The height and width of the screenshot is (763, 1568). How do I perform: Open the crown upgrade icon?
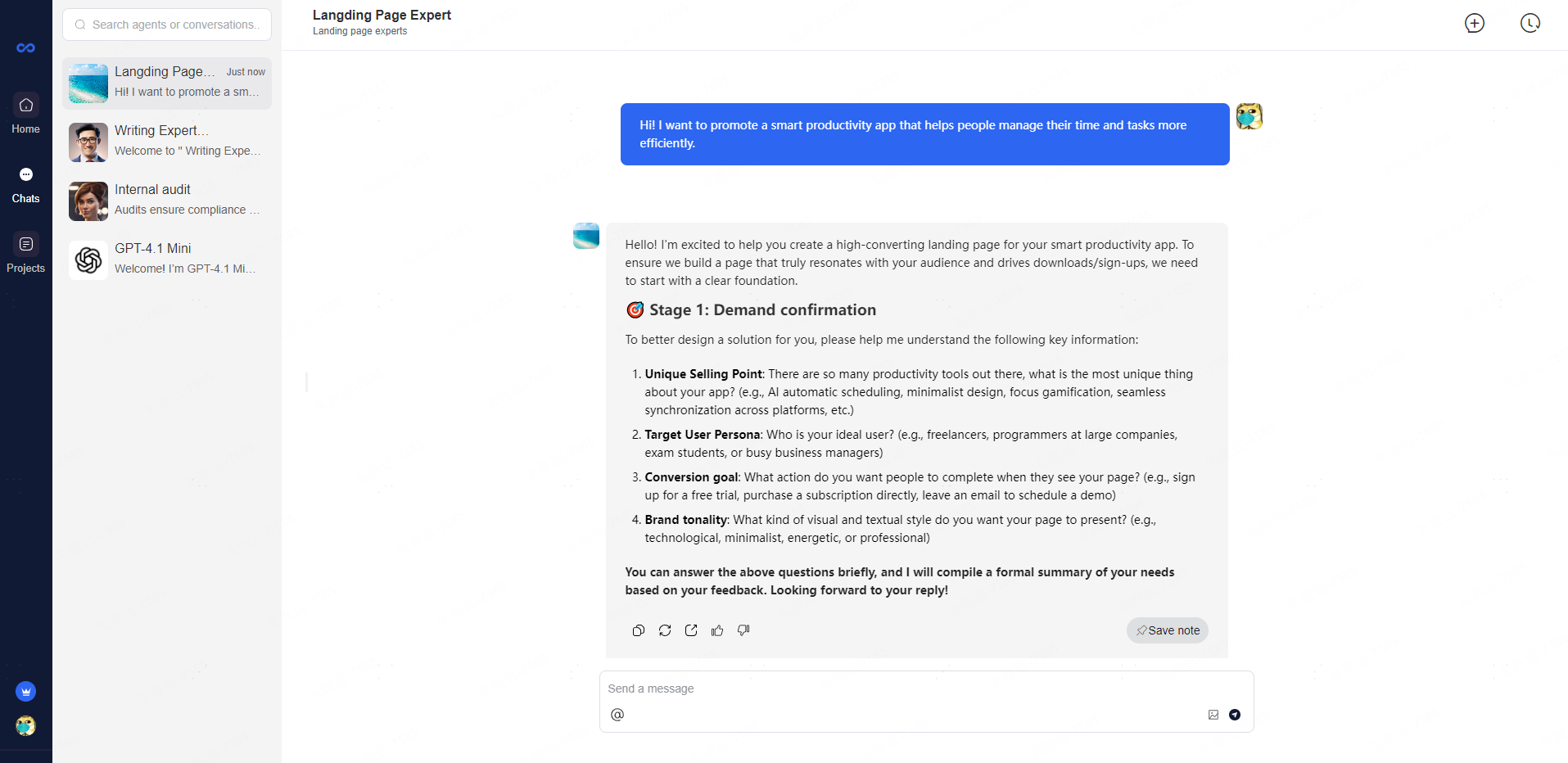point(26,692)
